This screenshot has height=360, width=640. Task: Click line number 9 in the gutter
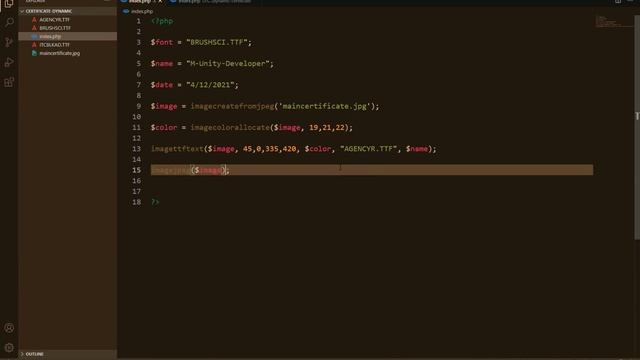point(139,106)
